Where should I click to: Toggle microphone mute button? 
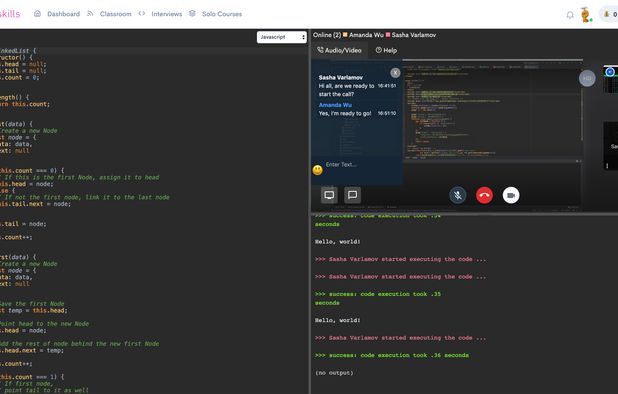458,195
